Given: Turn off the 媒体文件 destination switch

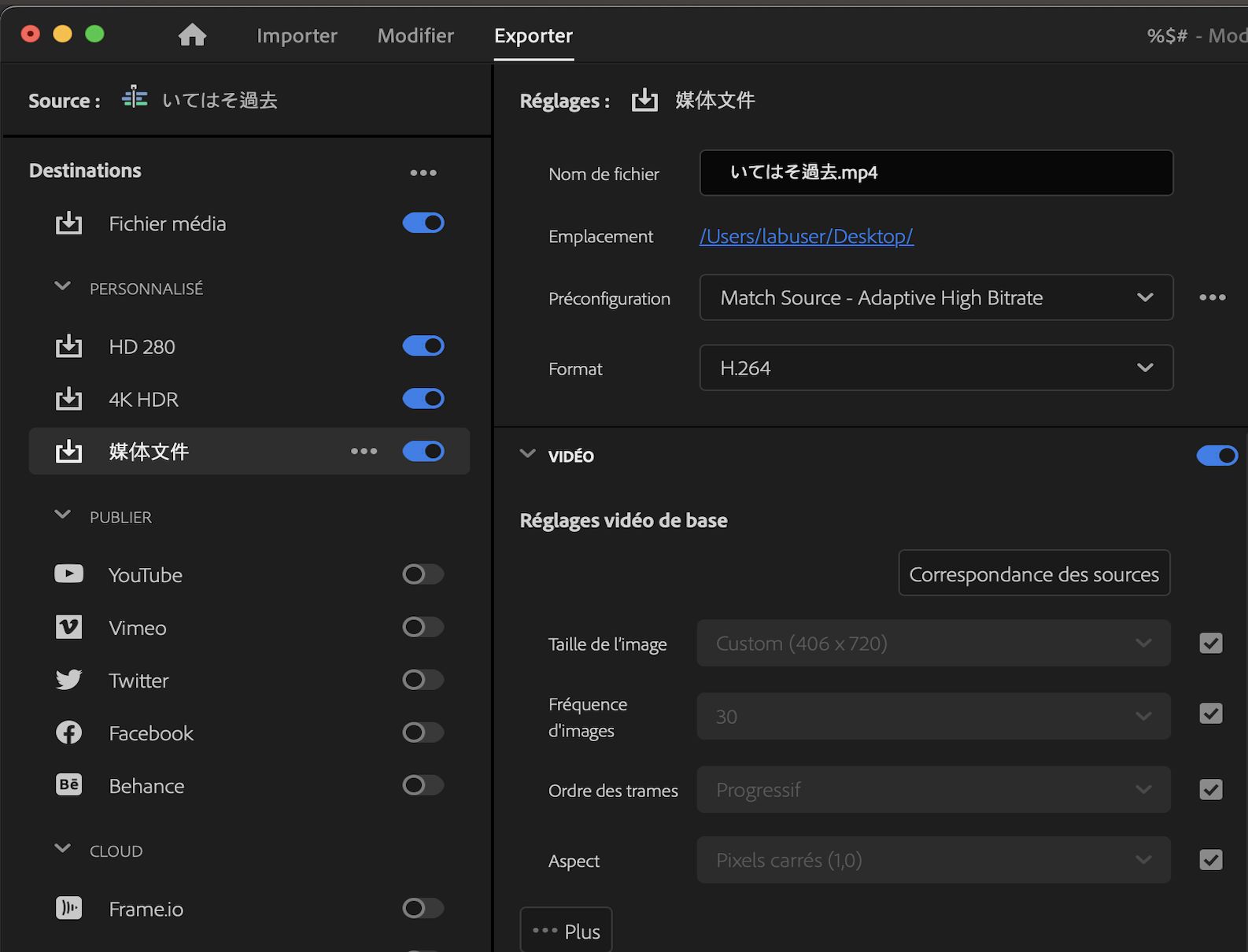Looking at the screenshot, I should [x=423, y=452].
